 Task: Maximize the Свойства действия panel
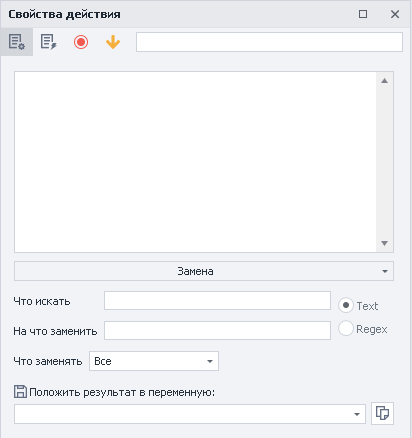(363, 14)
